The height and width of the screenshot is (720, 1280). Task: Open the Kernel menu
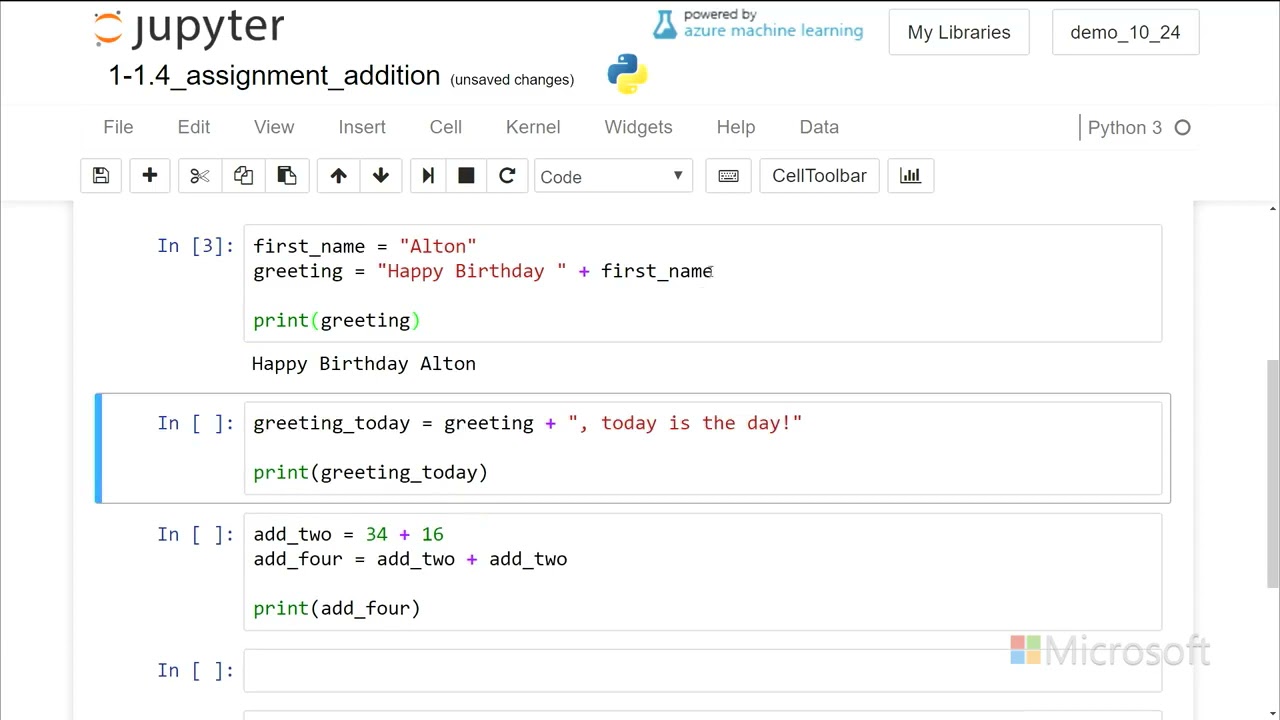pos(533,127)
